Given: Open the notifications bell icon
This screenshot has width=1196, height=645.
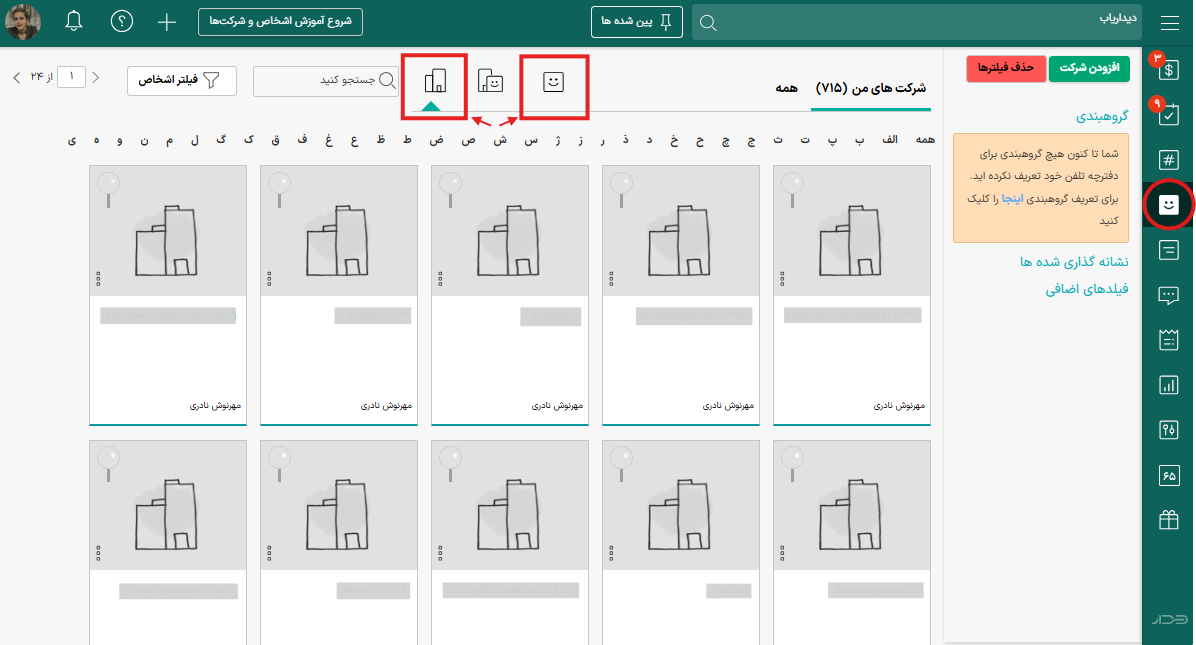Looking at the screenshot, I should coord(74,21).
